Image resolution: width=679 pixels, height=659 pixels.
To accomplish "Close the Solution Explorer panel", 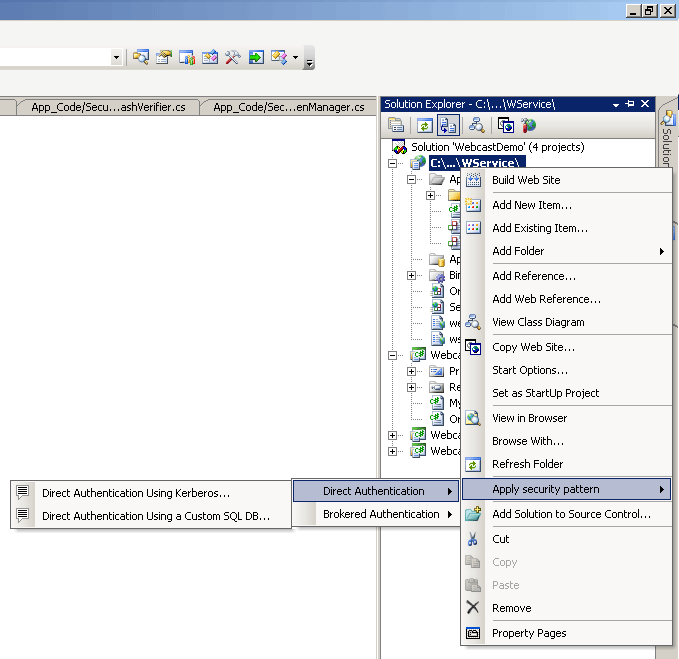I will point(645,104).
